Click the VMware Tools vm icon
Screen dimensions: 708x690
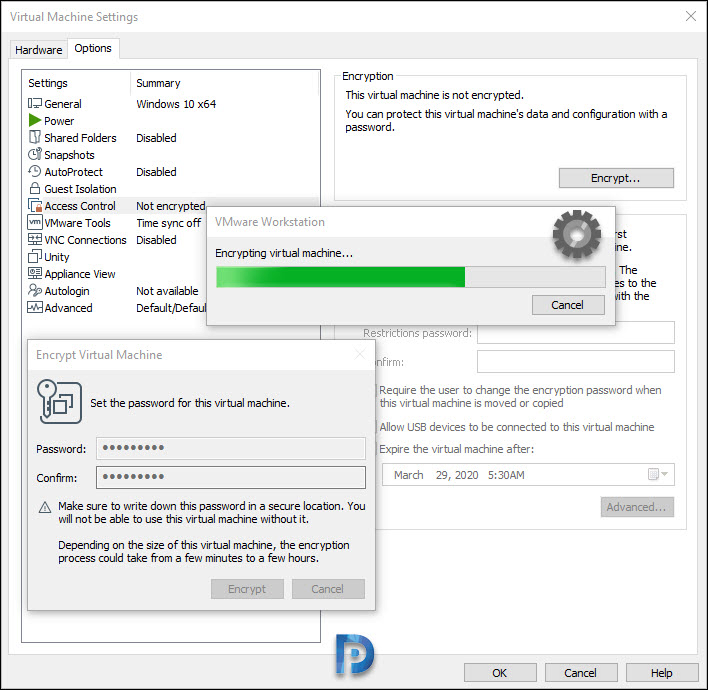[x=35, y=222]
